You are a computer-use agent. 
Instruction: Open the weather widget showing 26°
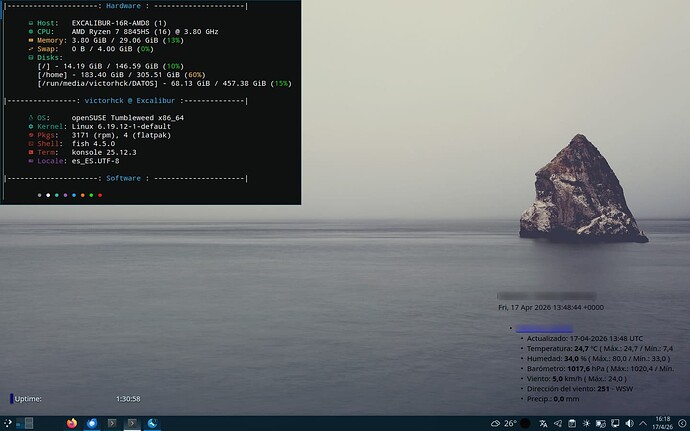pos(504,424)
